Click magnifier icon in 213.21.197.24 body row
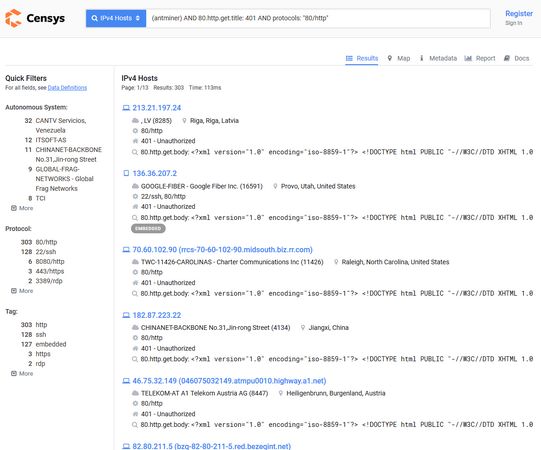This screenshot has width=541, height=450. coord(135,152)
